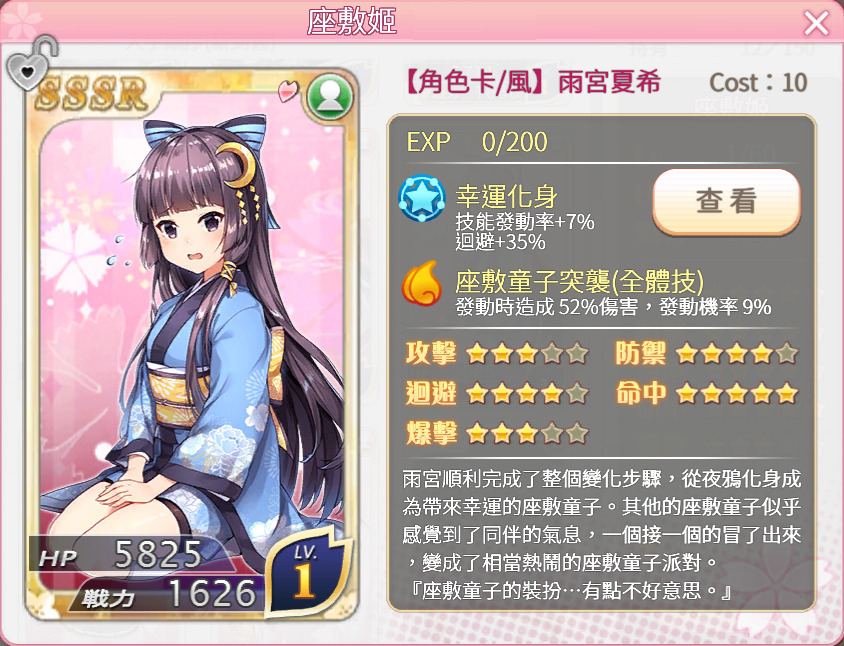Select the 雨宮夏希 character card artwork
The image size is (844, 646).
(x=192, y=345)
